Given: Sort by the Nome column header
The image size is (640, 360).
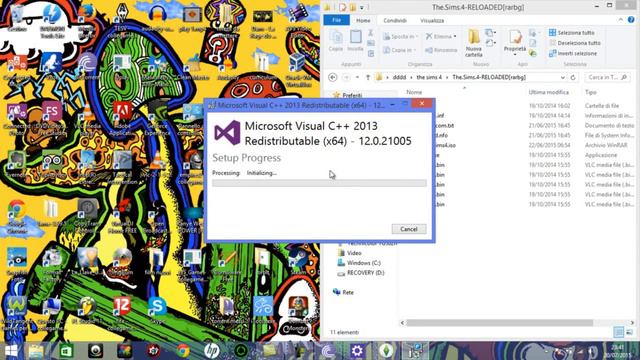Looking at the screenshot, I should [414, 92].
